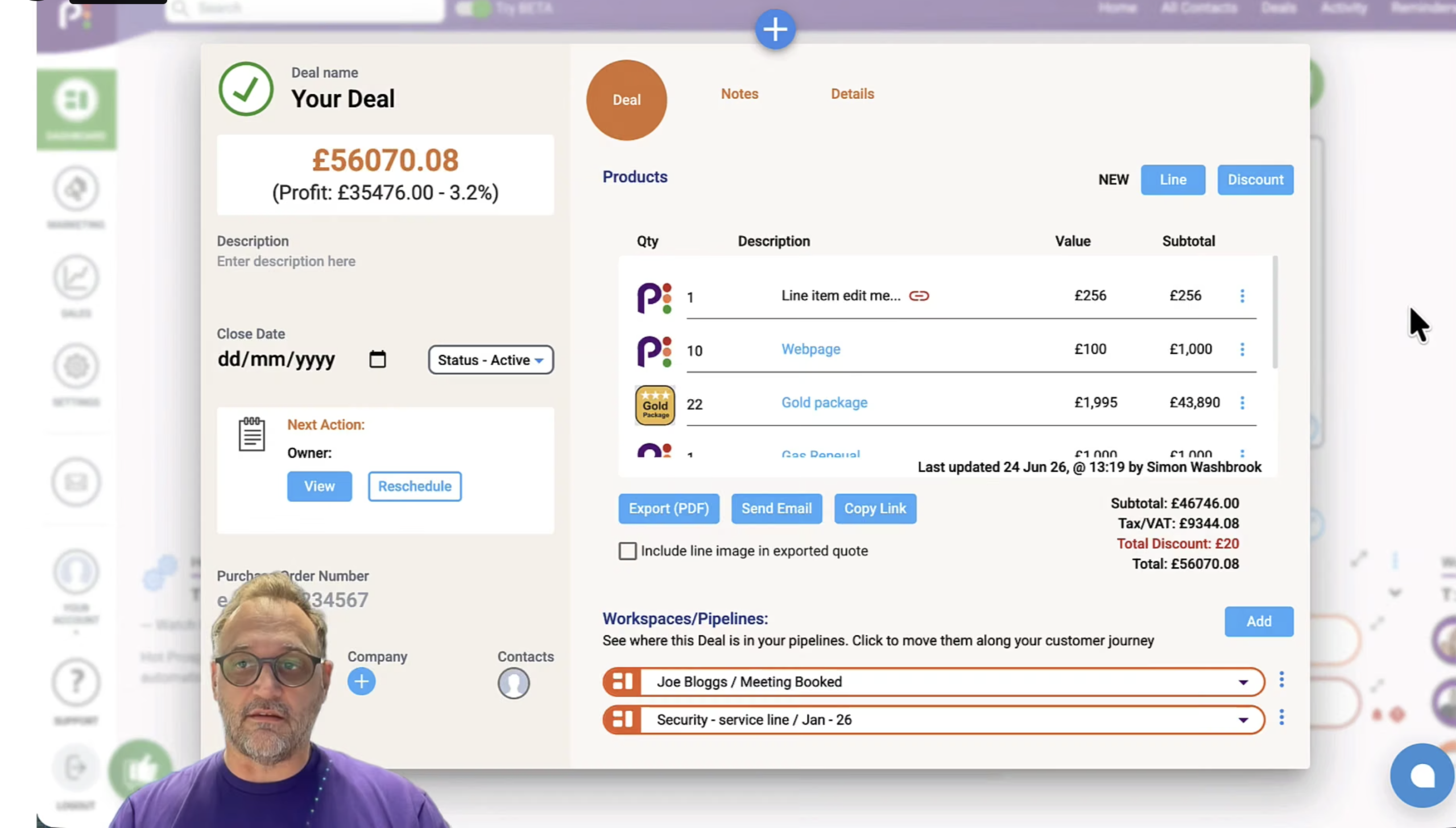Switch to the Details tab
Viewport: 1456px width, 828px height.
[x=852, y=94]
